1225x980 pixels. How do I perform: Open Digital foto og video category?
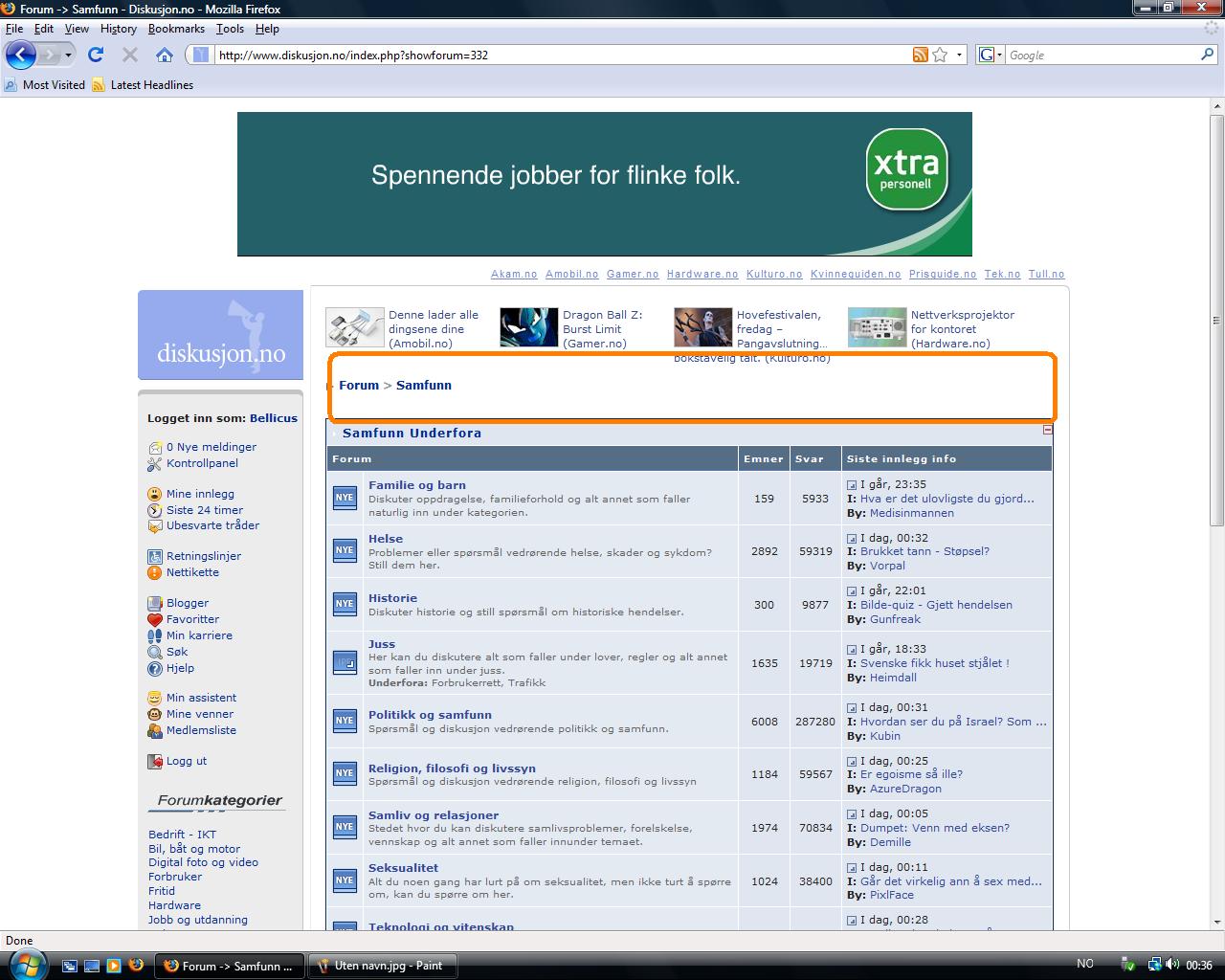[203, 862]
